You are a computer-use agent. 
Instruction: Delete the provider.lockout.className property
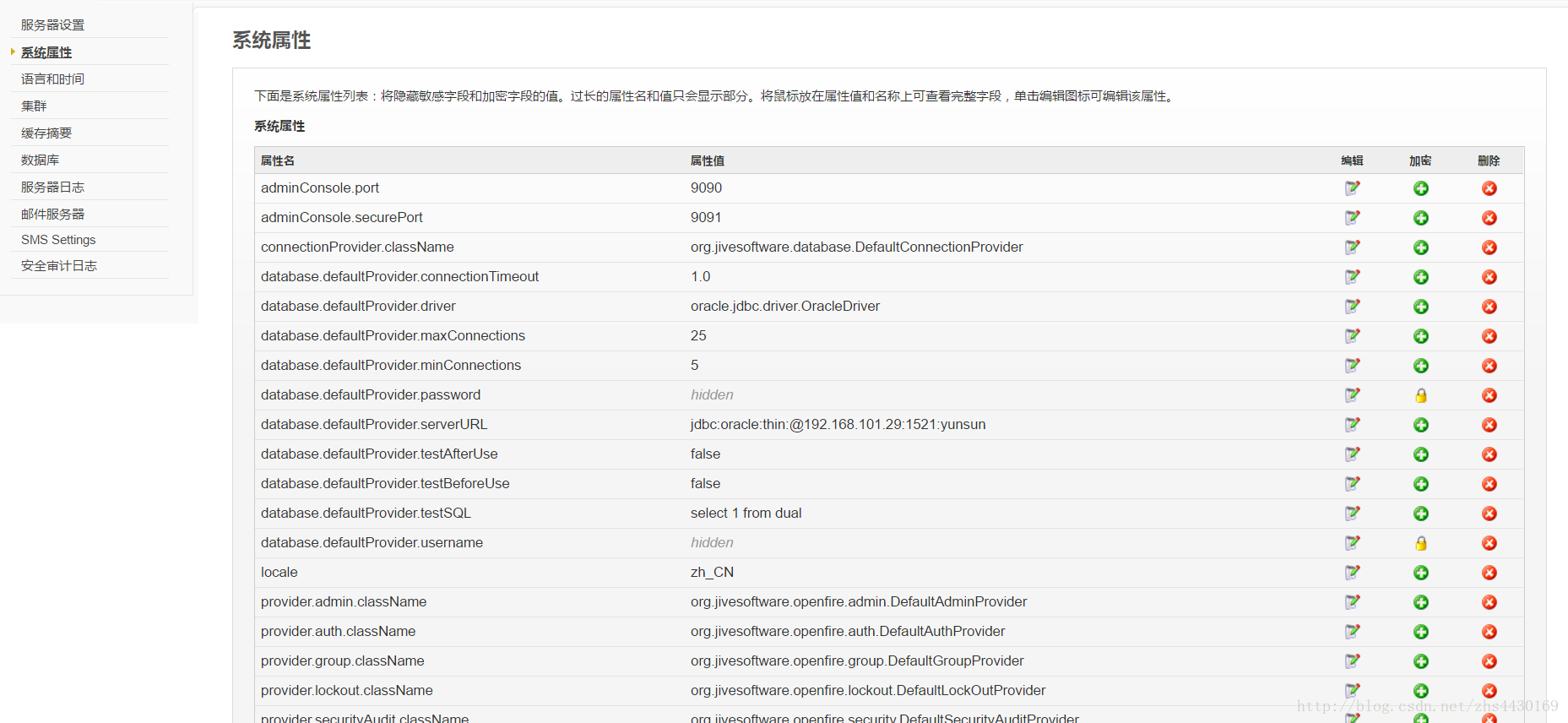click(1489, 691)
